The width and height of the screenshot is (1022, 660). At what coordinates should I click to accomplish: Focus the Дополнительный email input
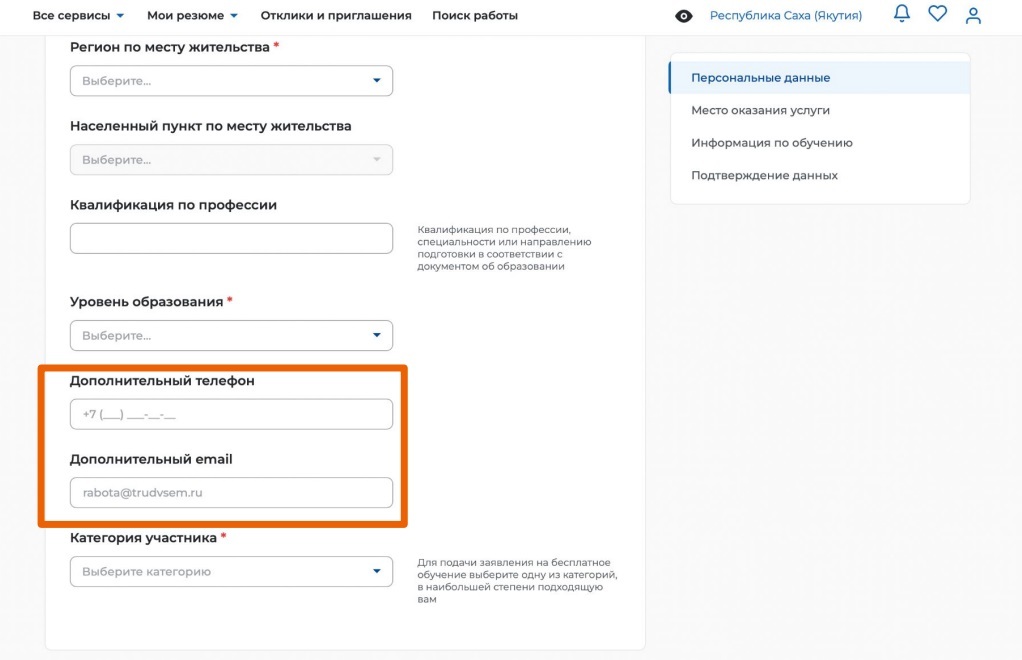pyautogui.click(x=231, y=493)
